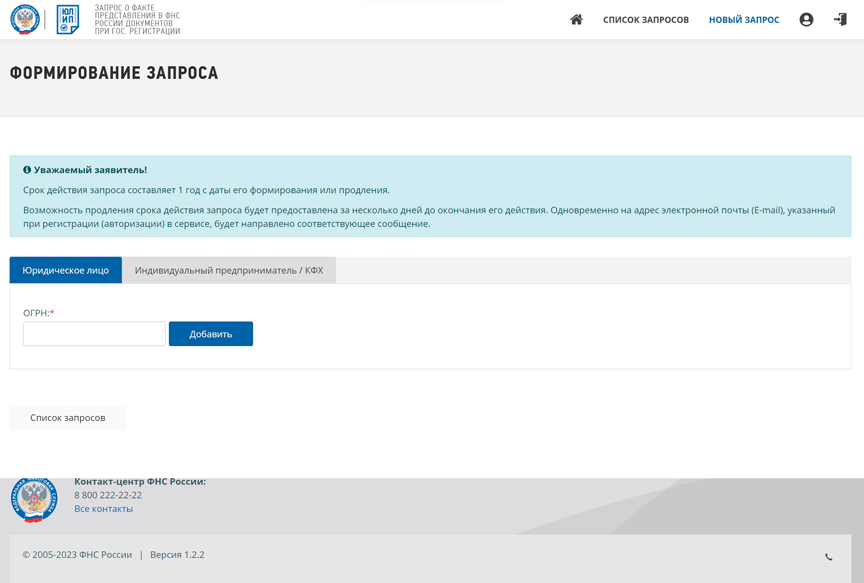Viewport: 864px width, 583px height.
Task: Open the user profile icon
Action: click(806, 20)
